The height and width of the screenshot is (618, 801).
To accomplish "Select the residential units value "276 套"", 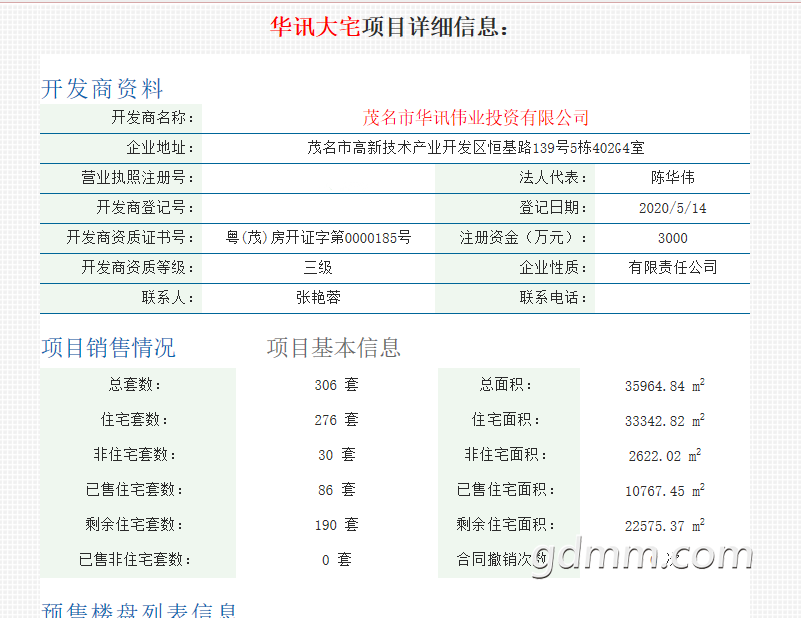I will pos(337,420).
